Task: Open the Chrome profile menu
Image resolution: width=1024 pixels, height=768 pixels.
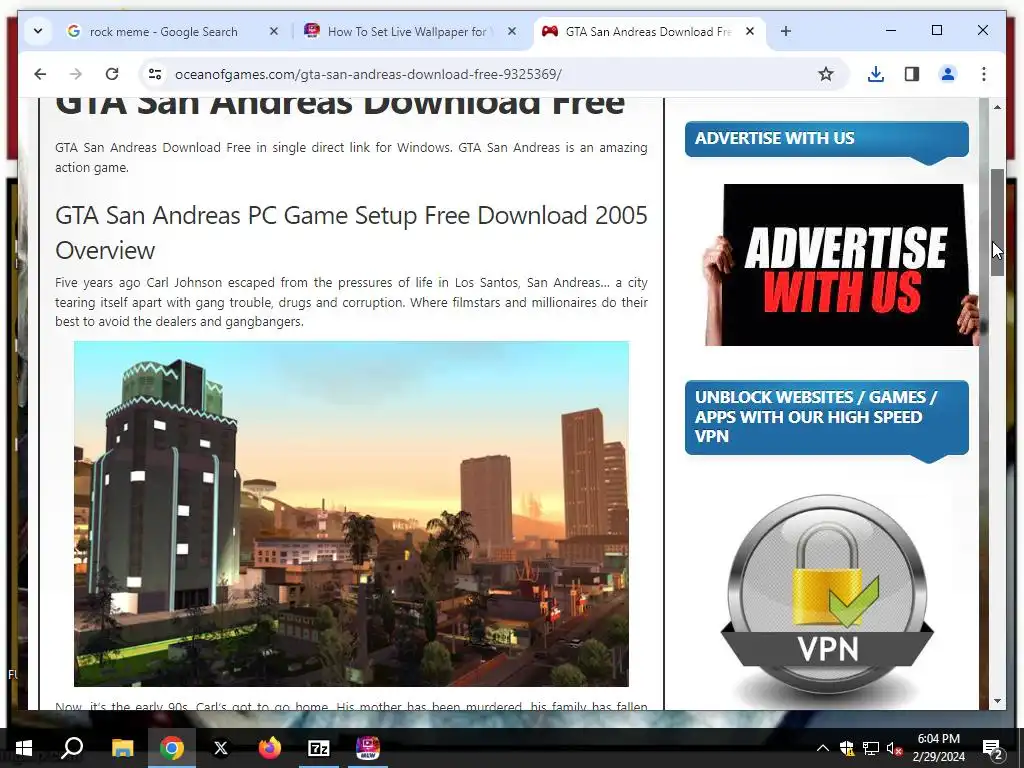Action: 948,74
